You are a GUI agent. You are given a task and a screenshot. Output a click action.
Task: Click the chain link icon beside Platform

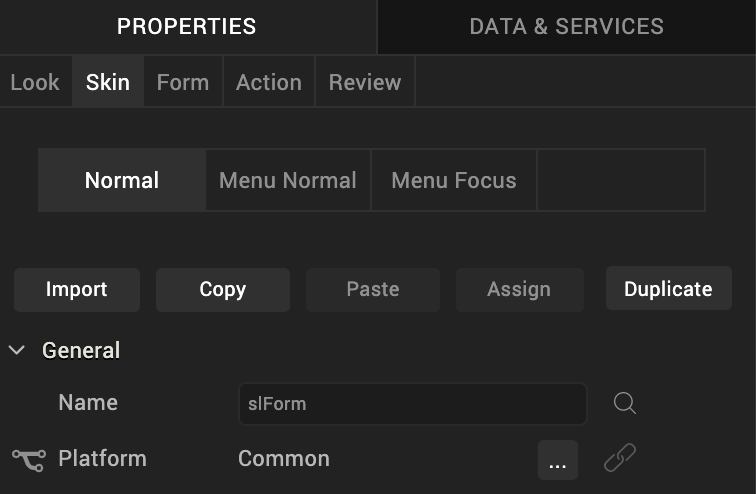620,459
